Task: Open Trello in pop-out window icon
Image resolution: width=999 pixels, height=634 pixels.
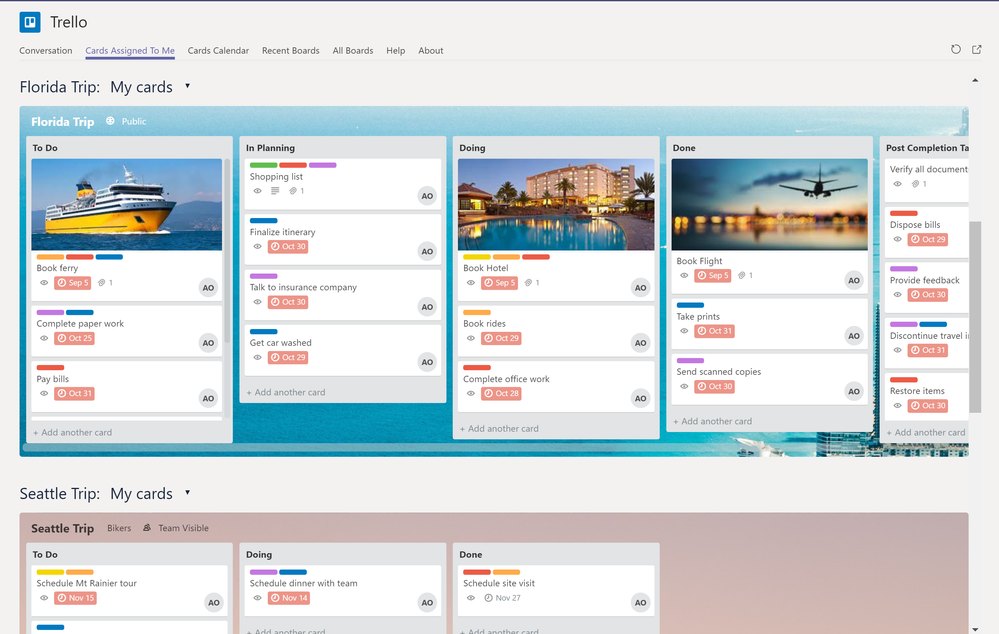Action: tap(977, 49)
